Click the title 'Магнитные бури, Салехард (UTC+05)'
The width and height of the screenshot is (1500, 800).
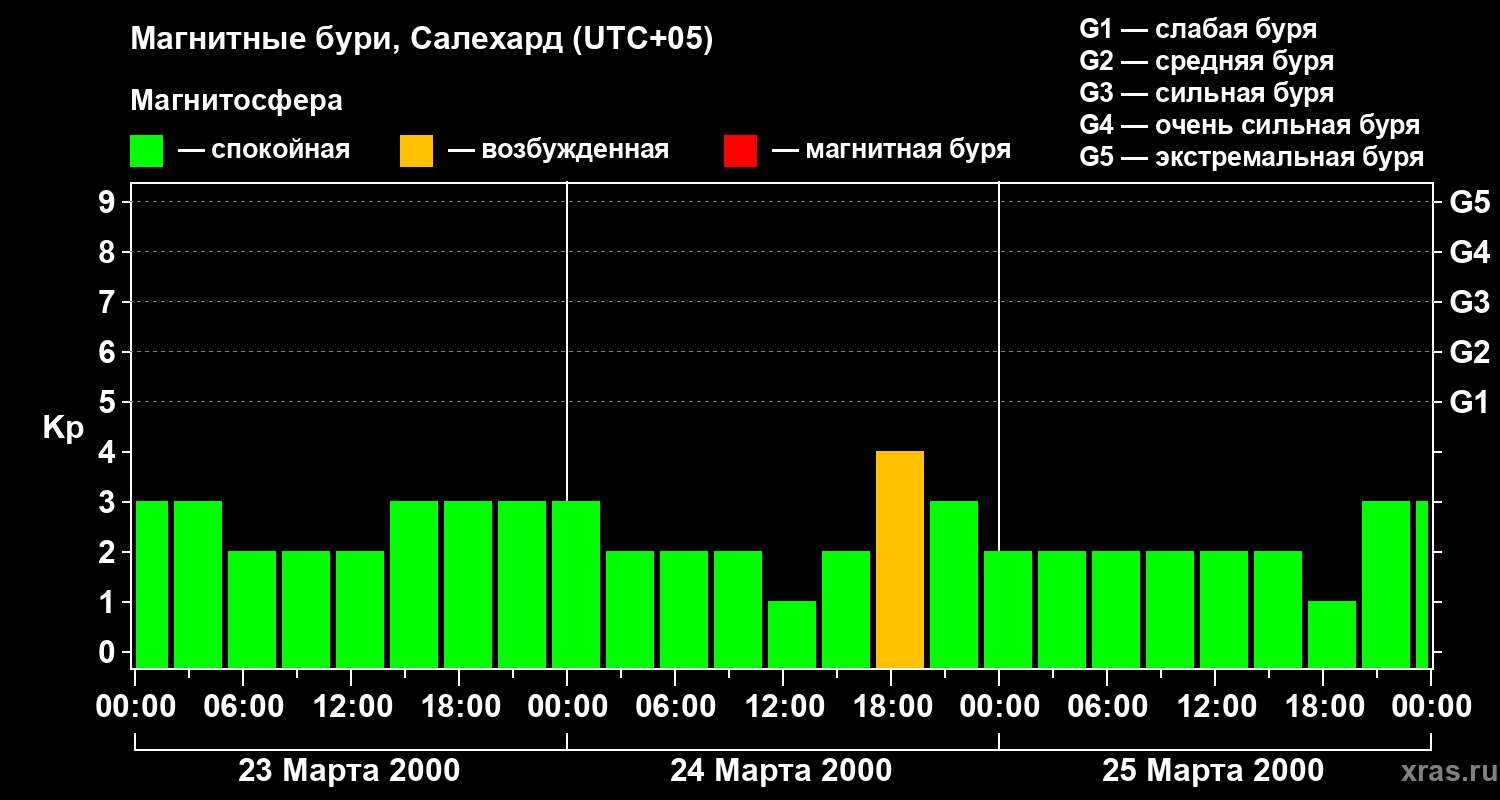tap(422, 40)
